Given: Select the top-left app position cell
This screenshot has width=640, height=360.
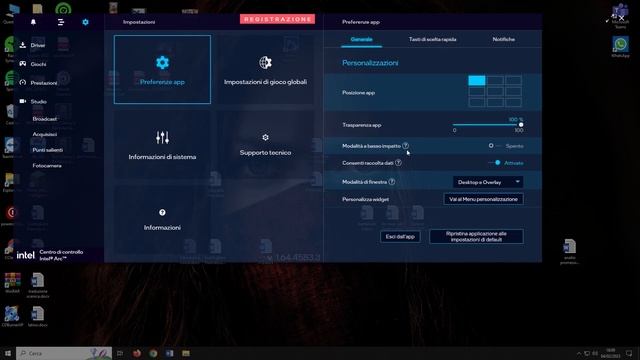Looking at the screenshot, I should [477, 80].
